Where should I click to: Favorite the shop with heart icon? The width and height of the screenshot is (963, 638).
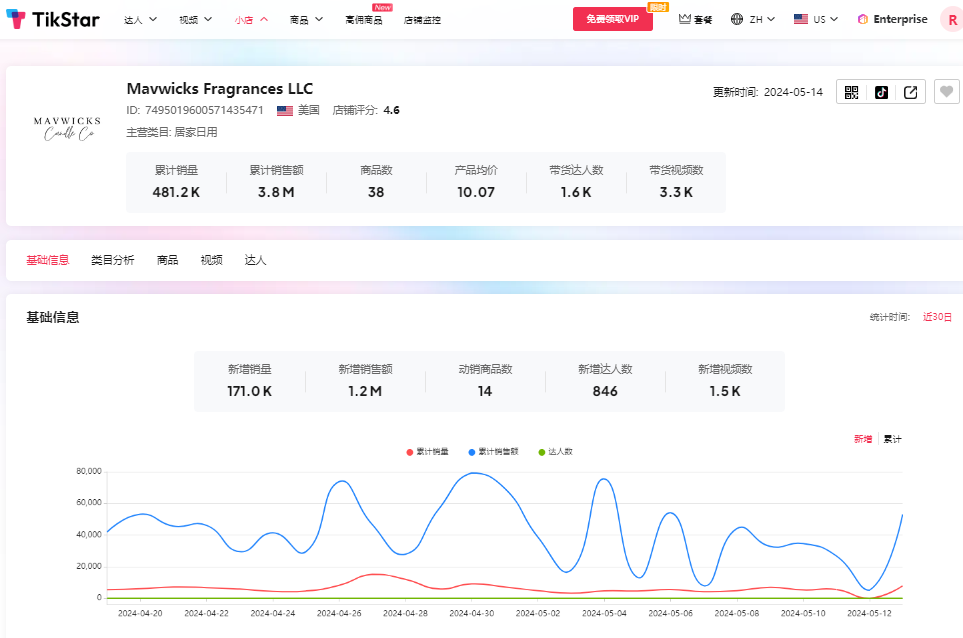pos(946,92)
